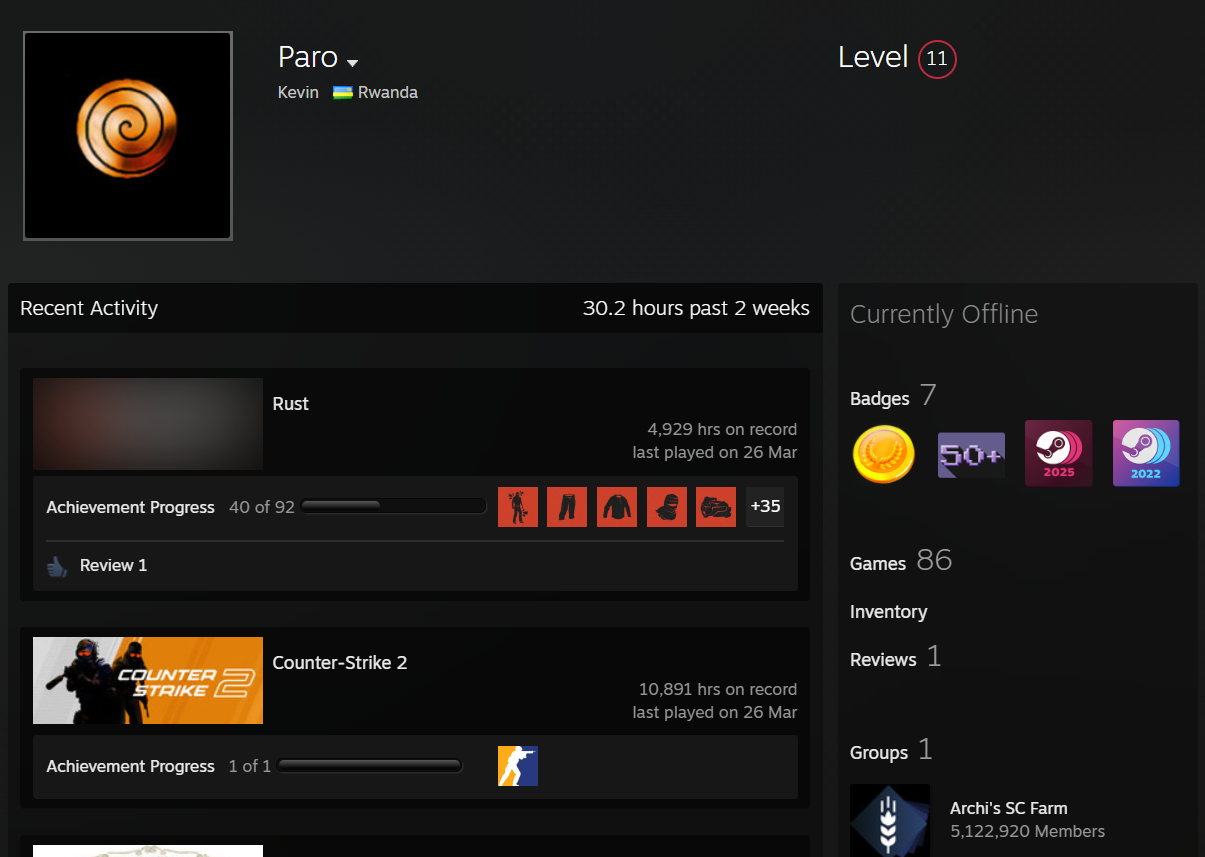
Task: Click Counter-Strike 2 achievement progress bar
Action: click(x=370, y=766)
